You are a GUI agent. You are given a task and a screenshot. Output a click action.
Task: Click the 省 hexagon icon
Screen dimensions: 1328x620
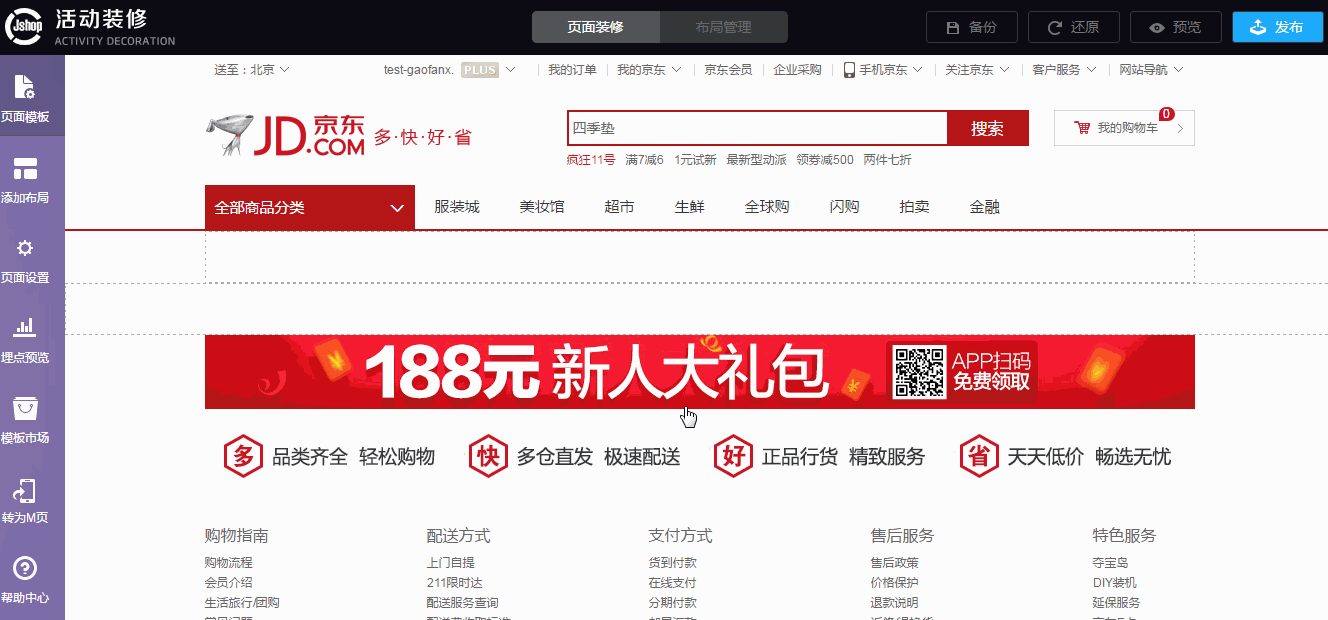[978, 457]
